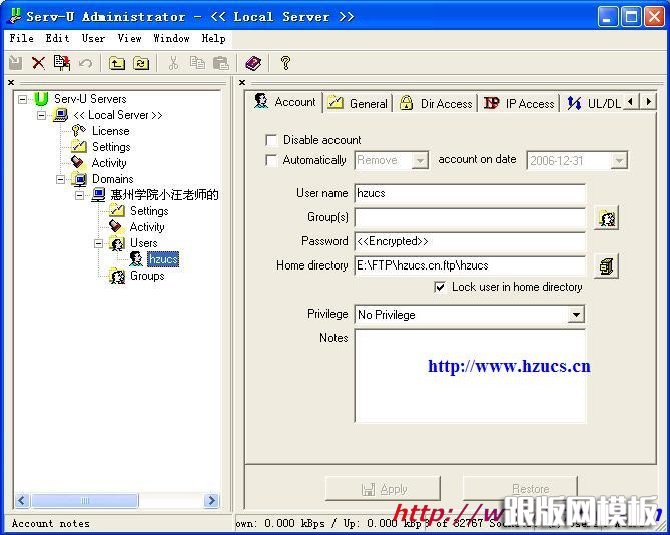Close the left tree pane

pos(11,82)
